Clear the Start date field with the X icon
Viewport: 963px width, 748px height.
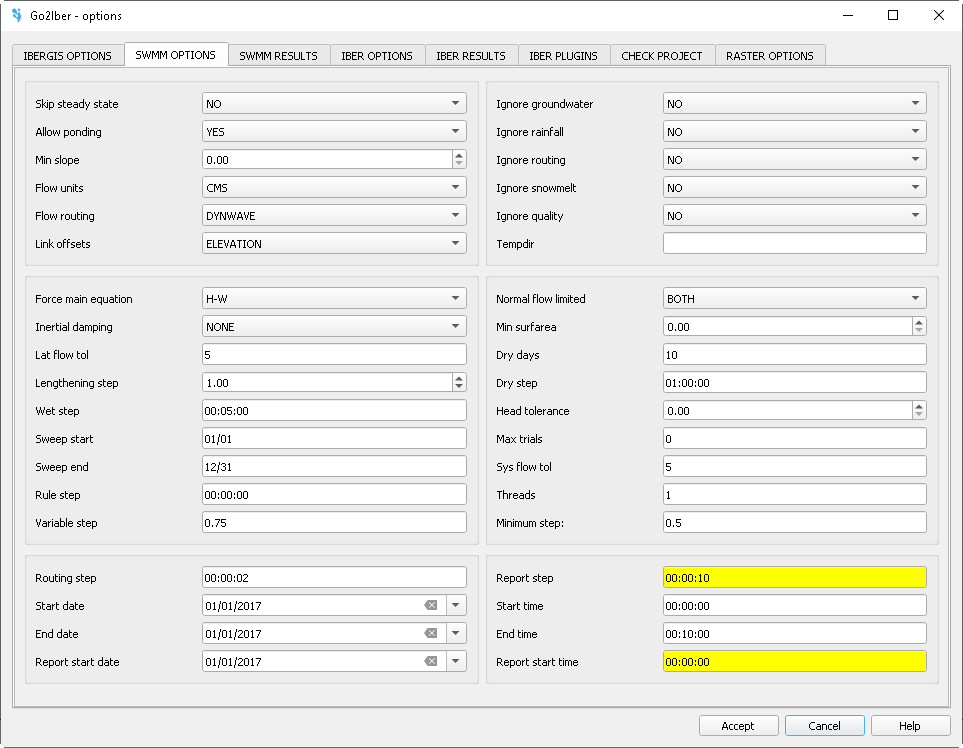(431, 605)
